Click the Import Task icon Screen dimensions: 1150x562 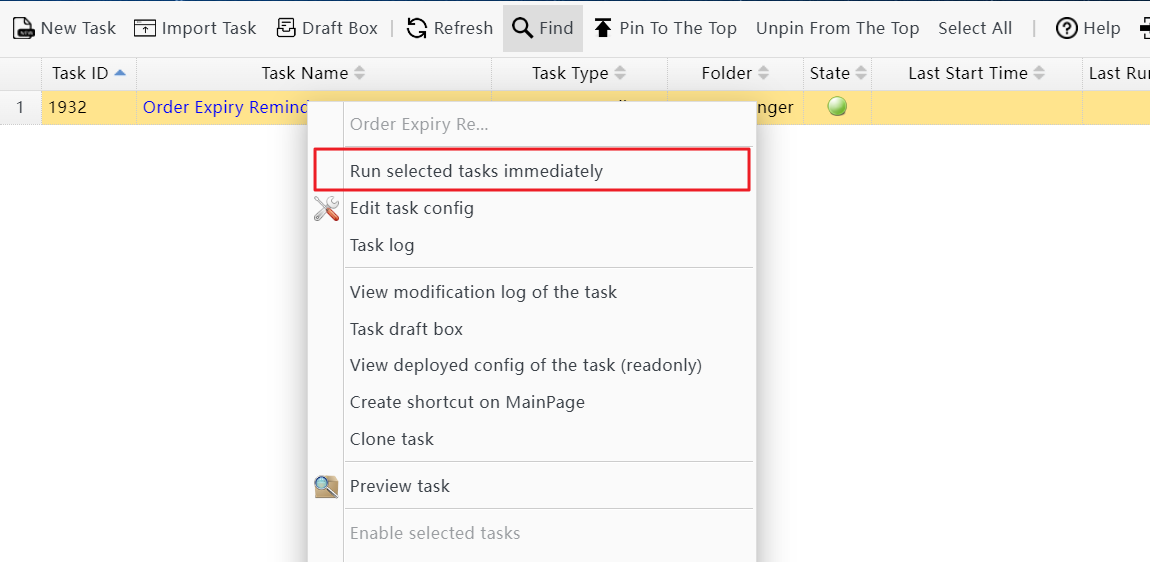pos(145,28)
